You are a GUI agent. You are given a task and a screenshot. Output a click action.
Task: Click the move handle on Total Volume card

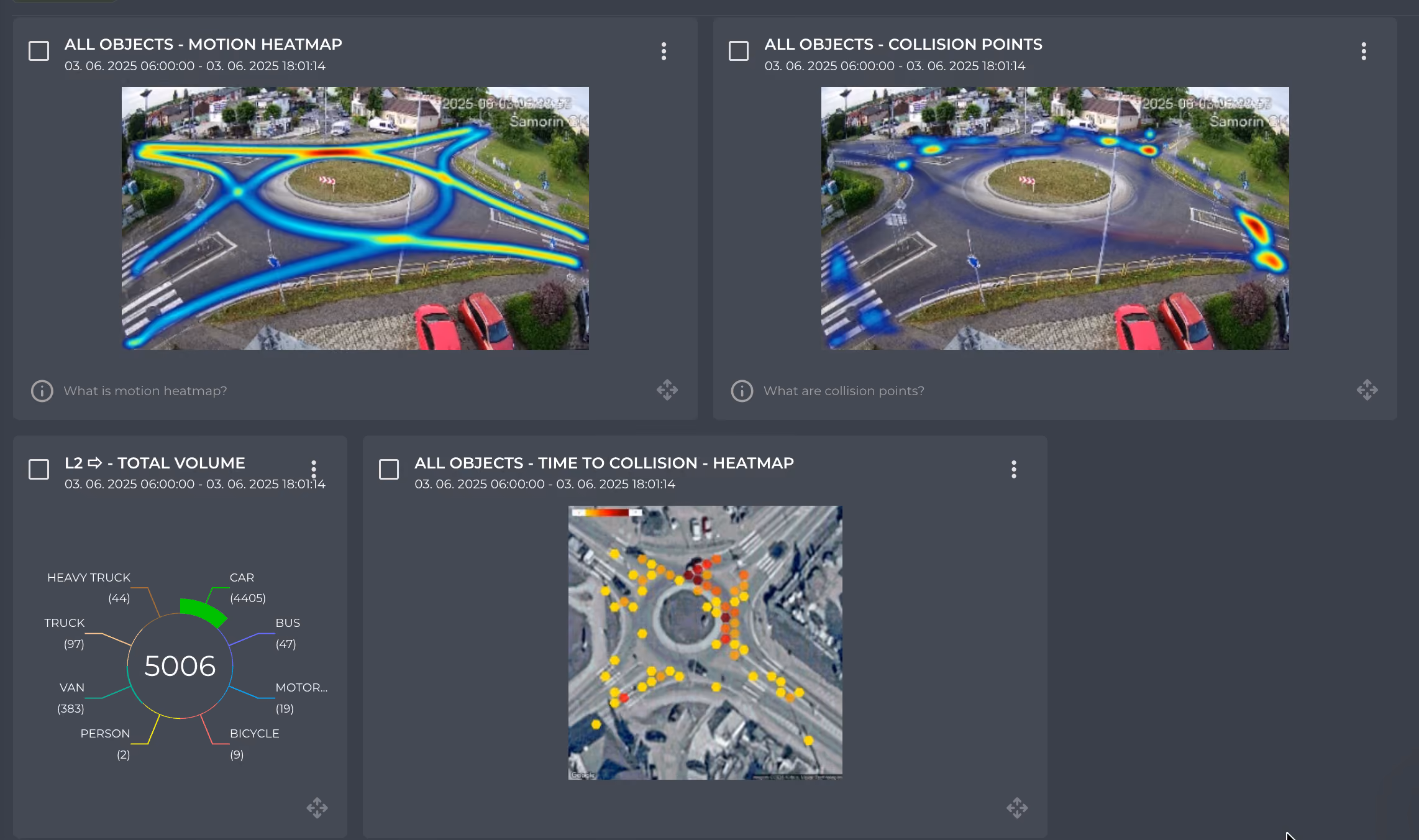click(x=317, y=808)
